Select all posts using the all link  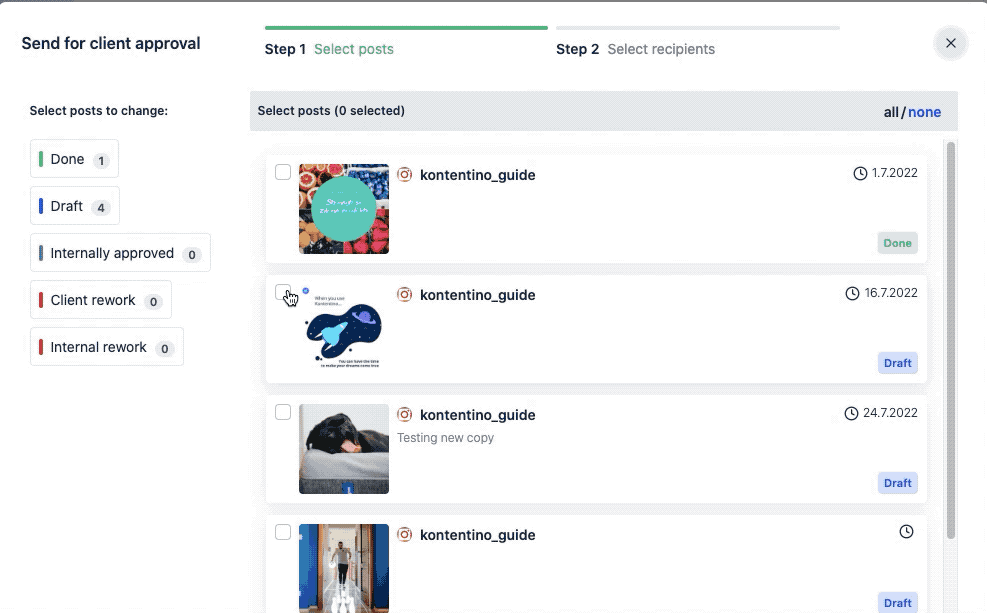coord(890,112)
